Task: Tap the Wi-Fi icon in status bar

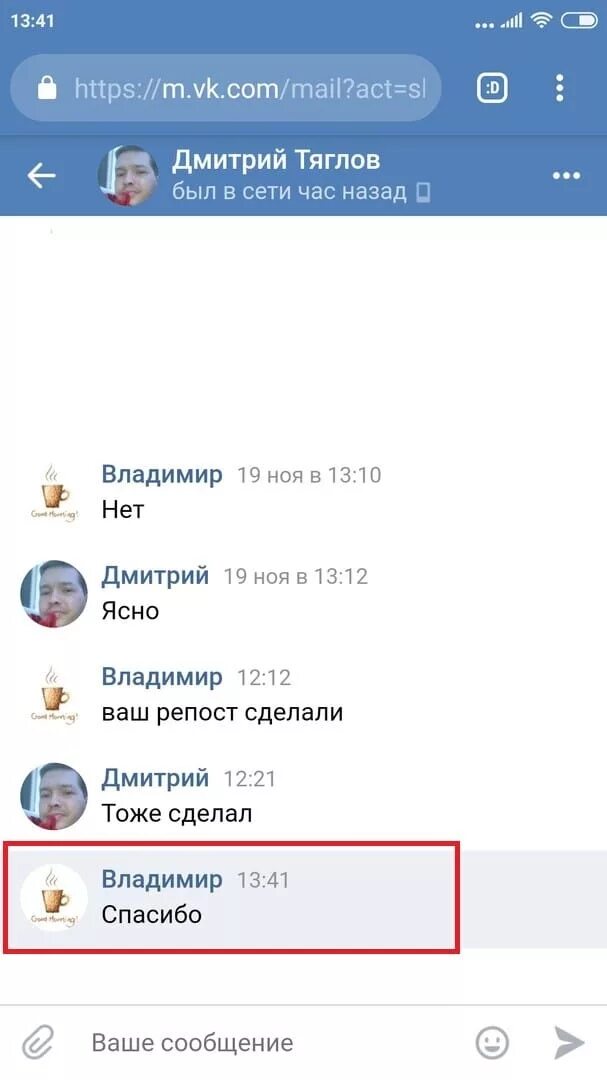Action: point(542,21)
